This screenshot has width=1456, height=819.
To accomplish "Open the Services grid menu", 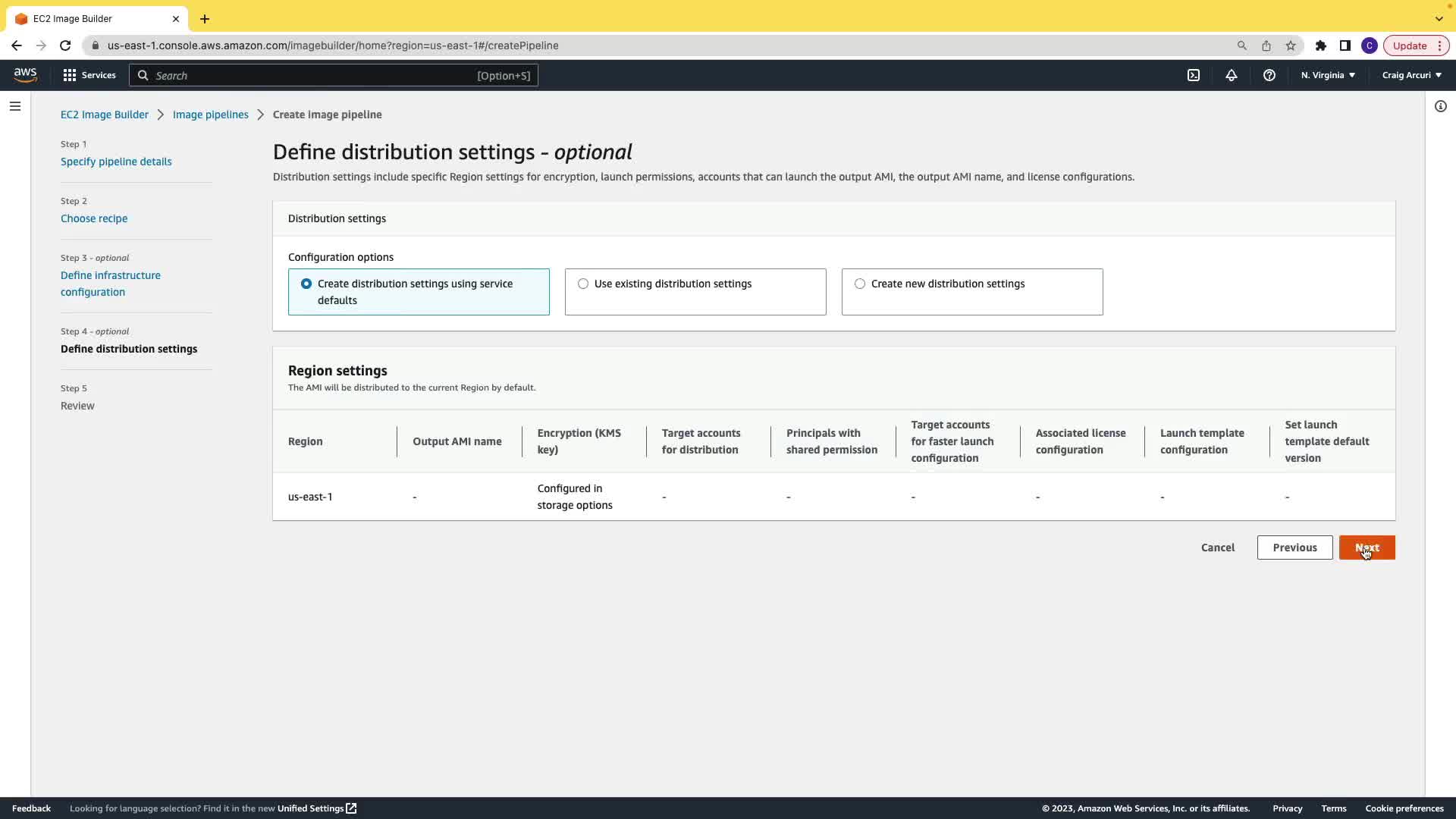I will click(89, 75).
